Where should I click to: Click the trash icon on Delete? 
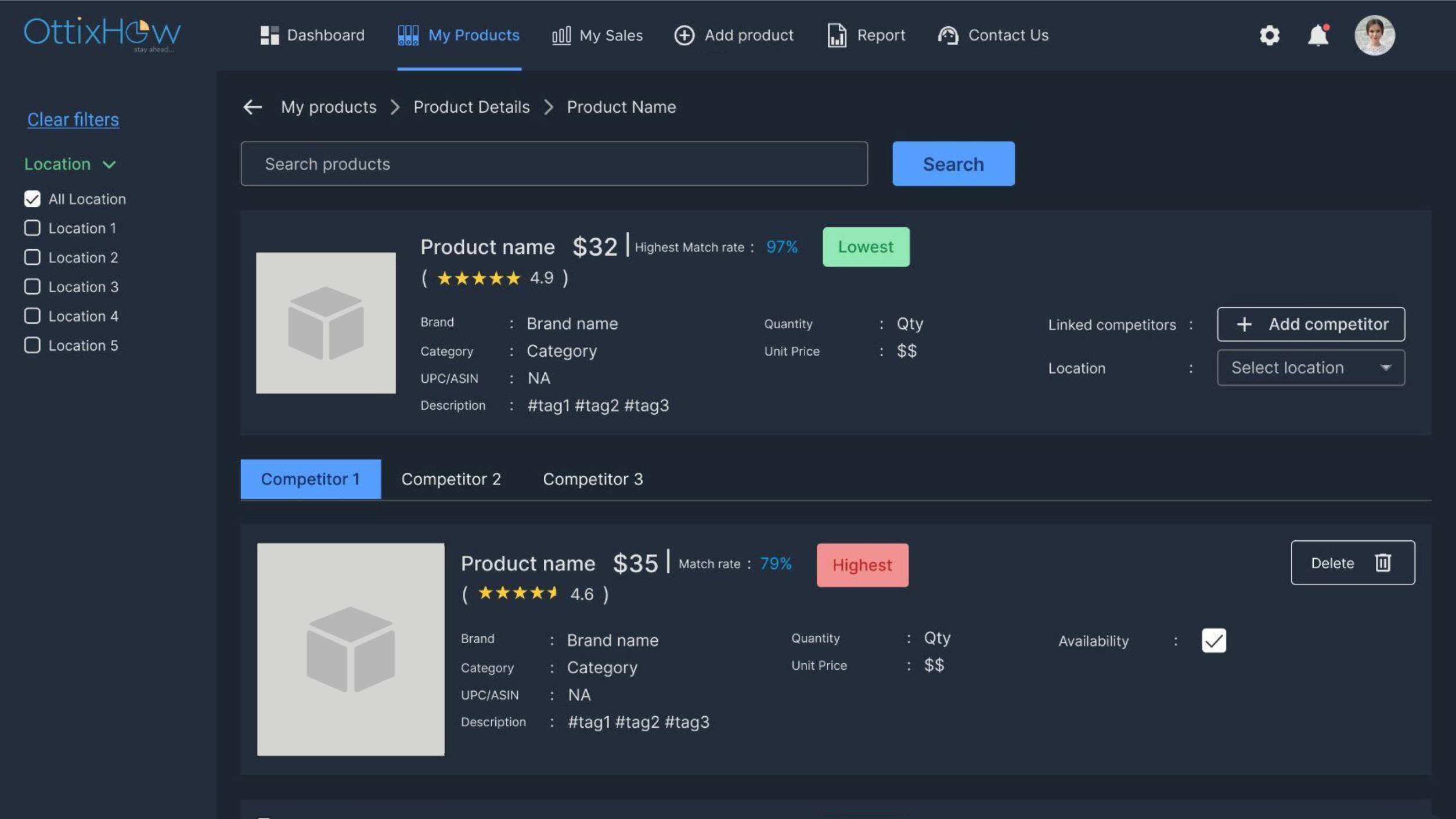(x=1383, y=562)
